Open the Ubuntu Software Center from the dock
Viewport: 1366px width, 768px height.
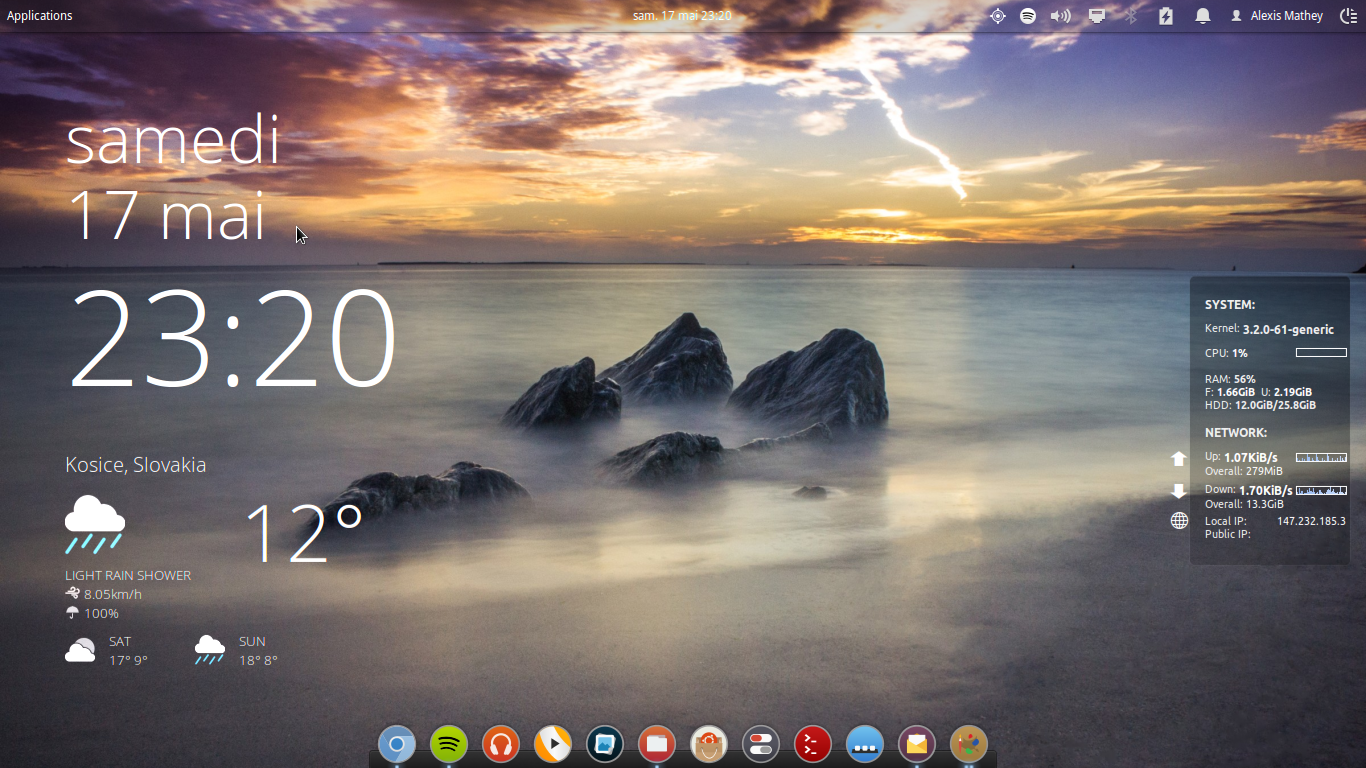(709, 744)
